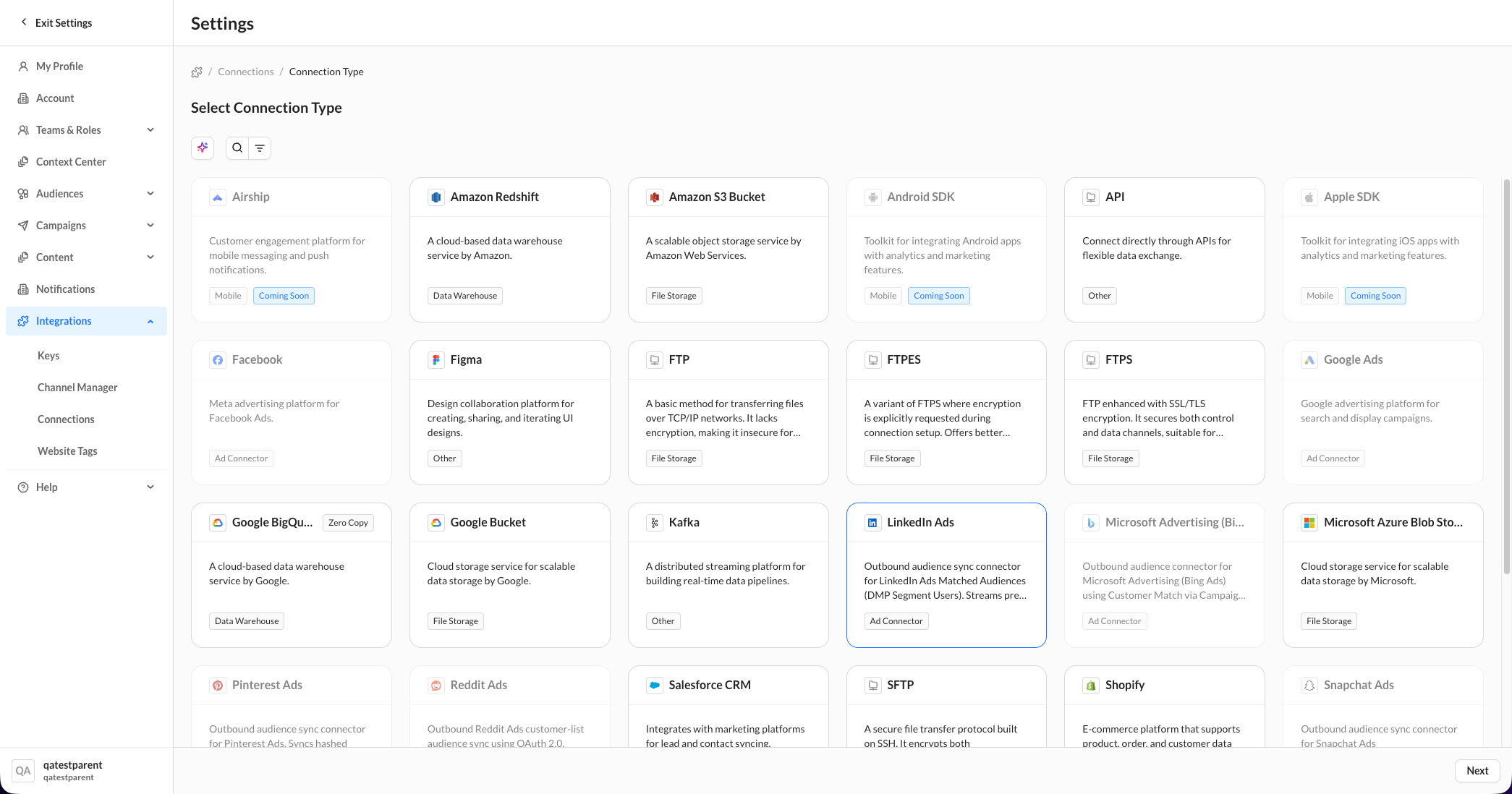Open the Notifications settings page
This screenshot has height=794, width=1512.
(86, 289)
